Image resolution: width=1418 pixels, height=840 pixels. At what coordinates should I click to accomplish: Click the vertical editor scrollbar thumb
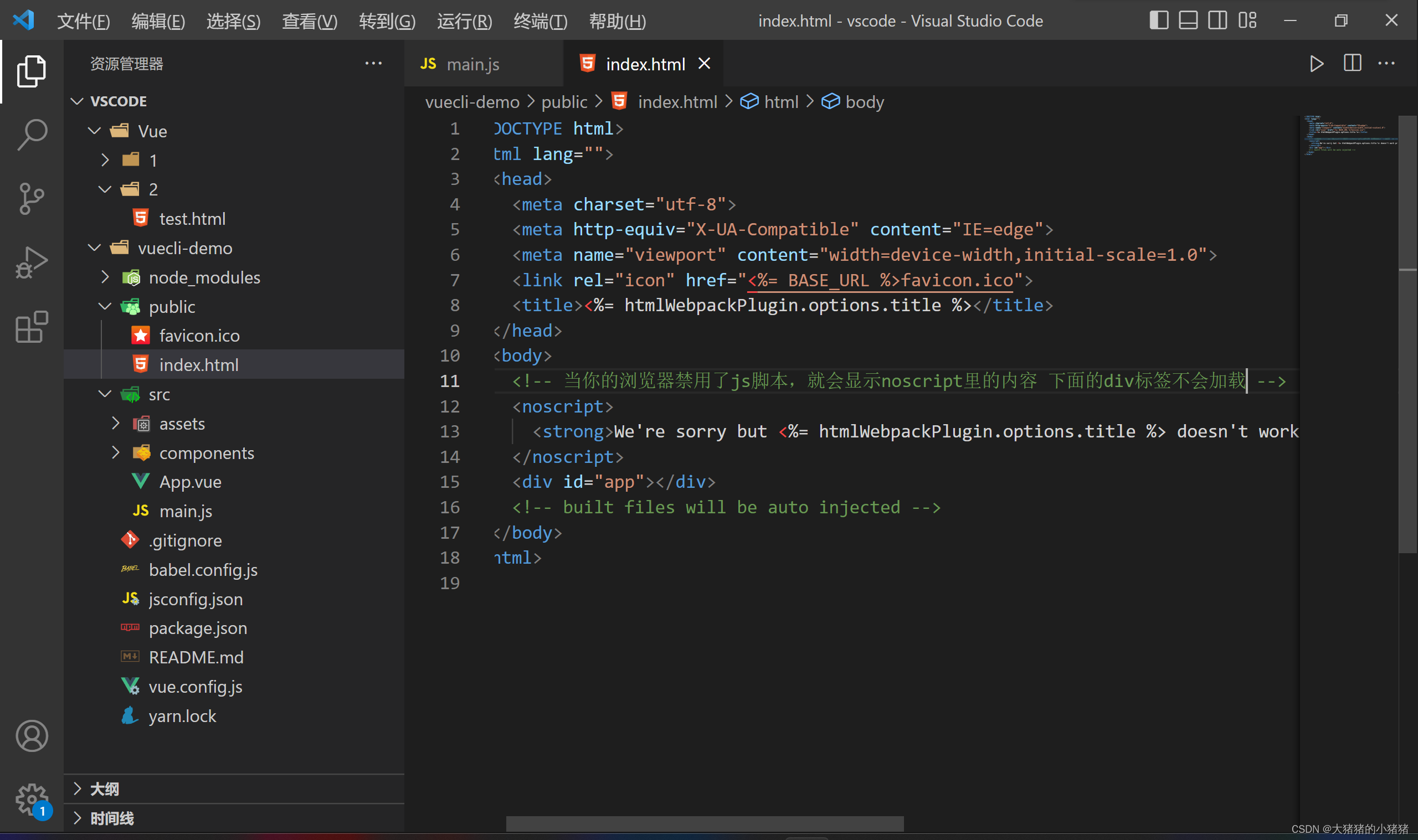click(1407, 334)
